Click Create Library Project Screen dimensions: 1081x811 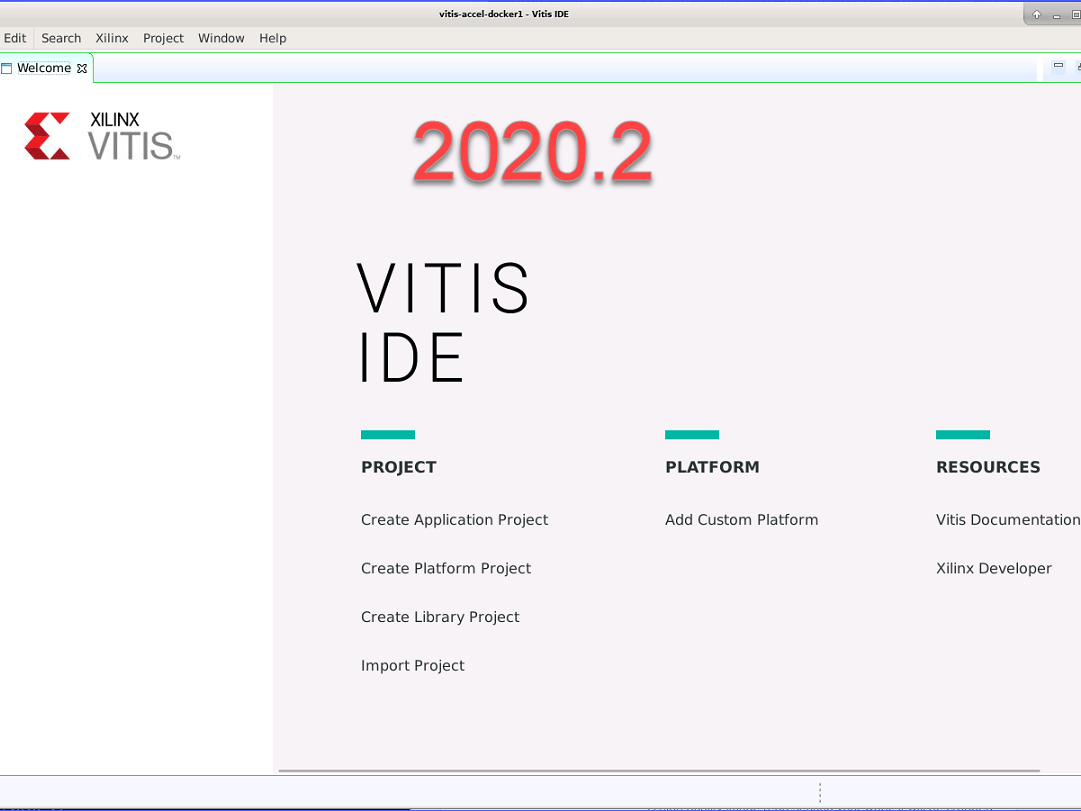(440, 616)
